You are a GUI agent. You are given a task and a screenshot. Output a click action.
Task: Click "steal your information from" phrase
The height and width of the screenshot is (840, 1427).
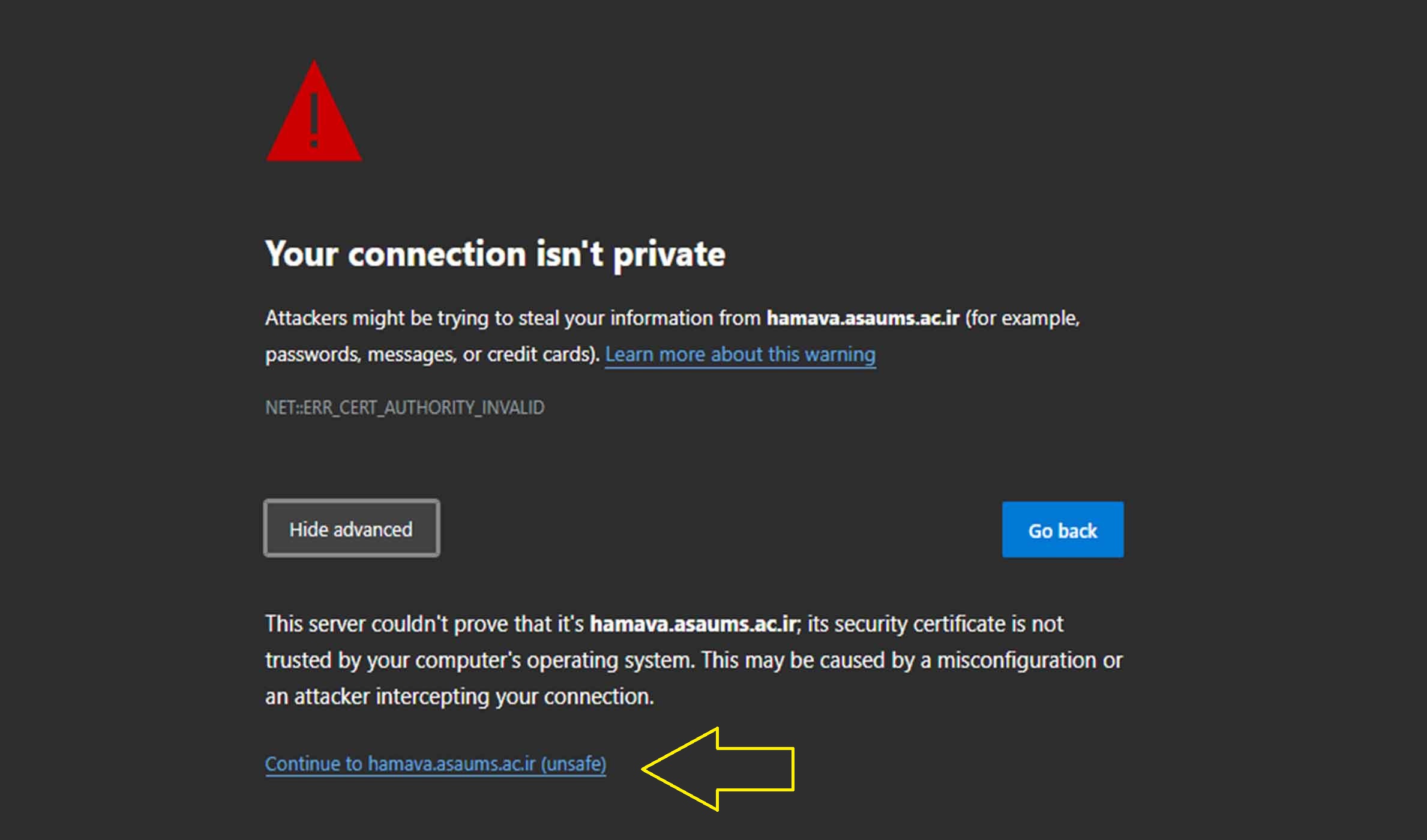click(x=639, y=318)
